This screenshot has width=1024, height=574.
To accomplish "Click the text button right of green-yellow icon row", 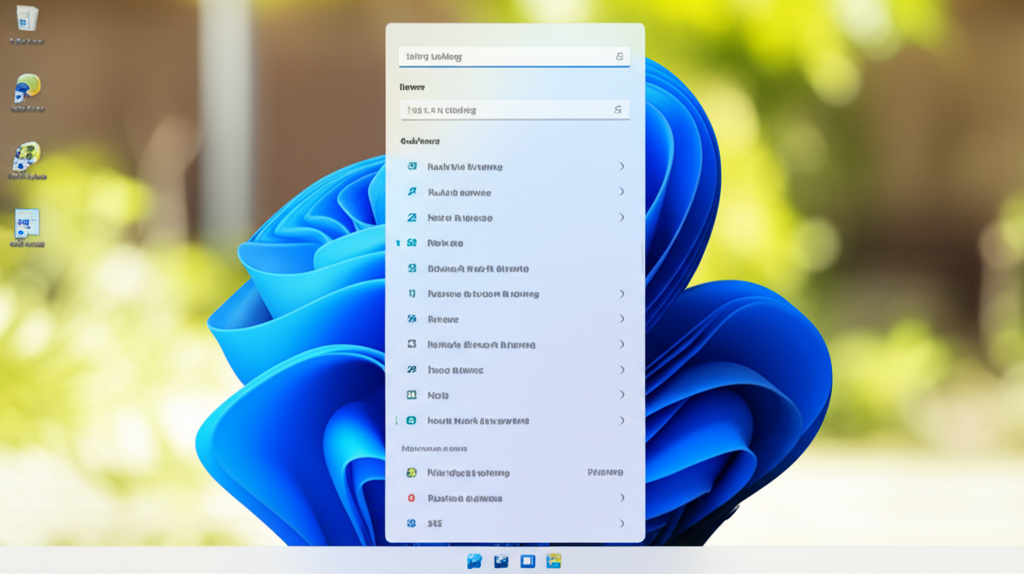I will 605,472.
